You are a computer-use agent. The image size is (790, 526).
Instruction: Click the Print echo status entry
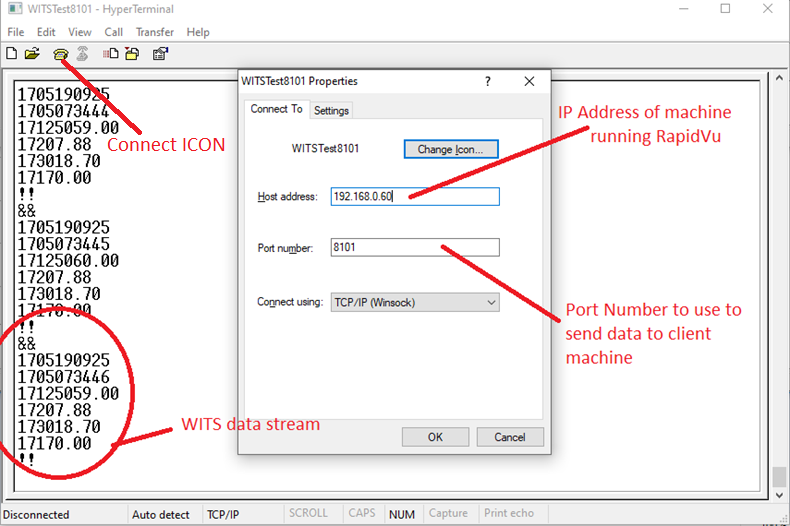click(509, 513)
